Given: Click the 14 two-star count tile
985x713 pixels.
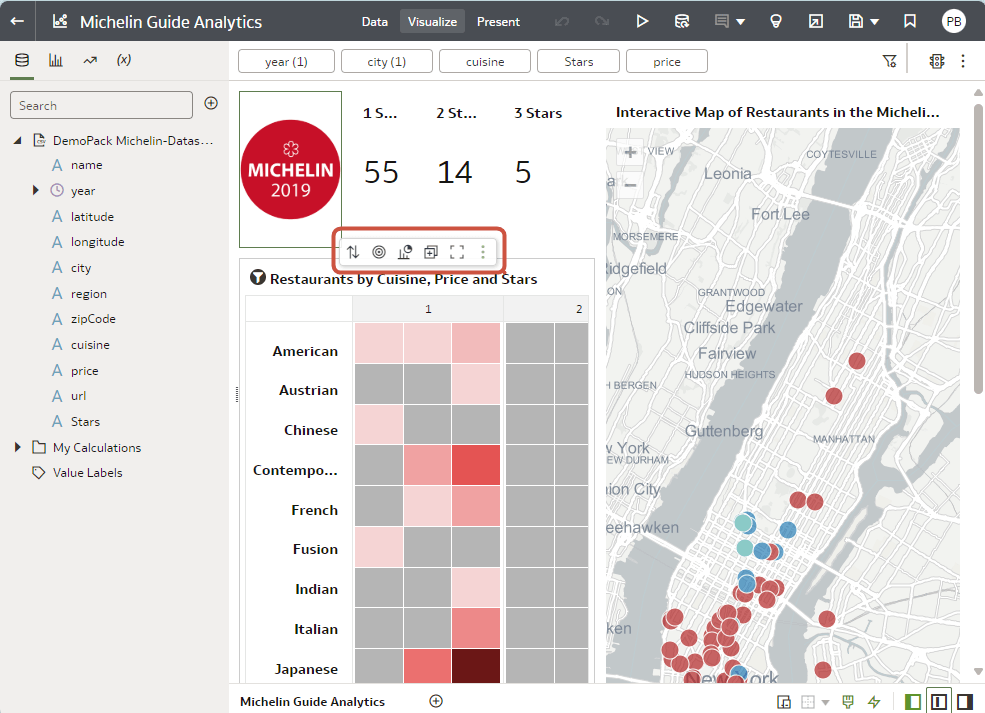Looking at the screenshot, I should coord(455,172).
